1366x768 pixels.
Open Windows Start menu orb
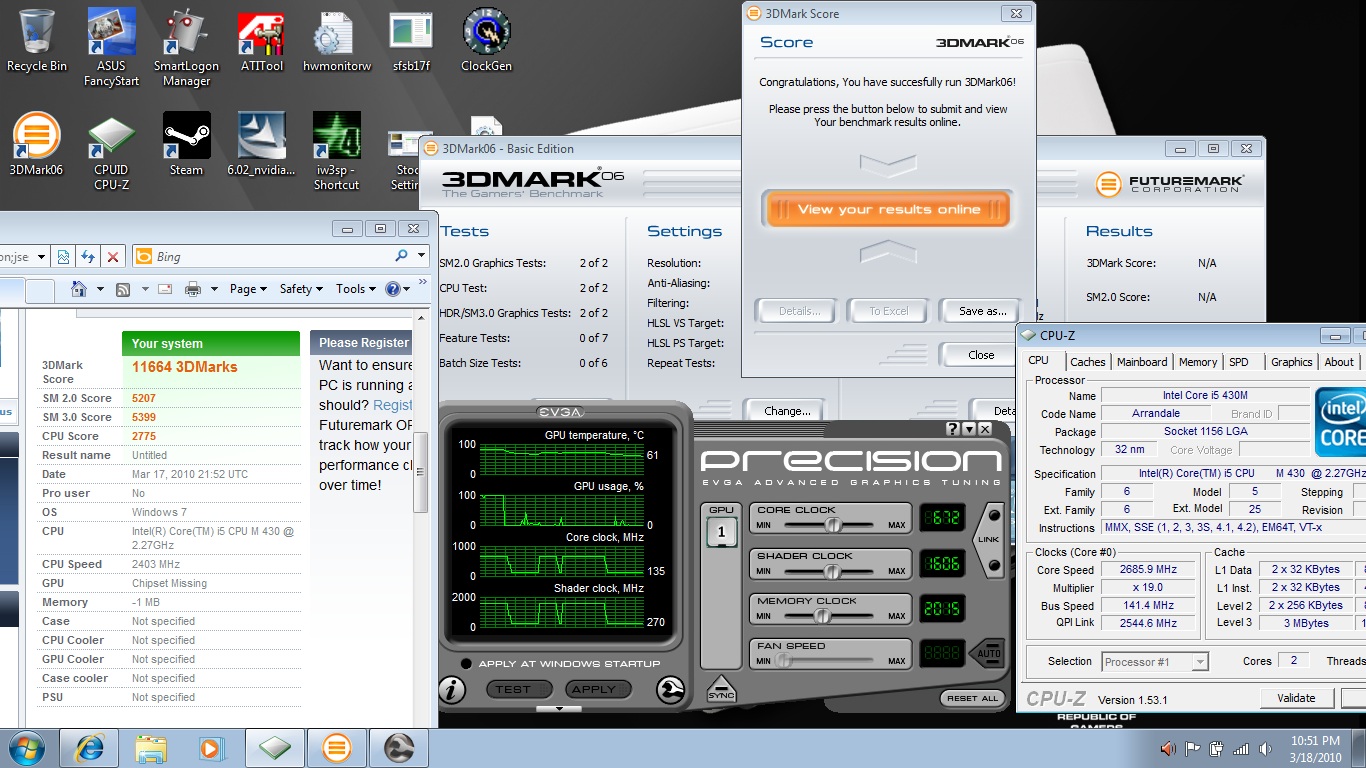coord(28,748)
